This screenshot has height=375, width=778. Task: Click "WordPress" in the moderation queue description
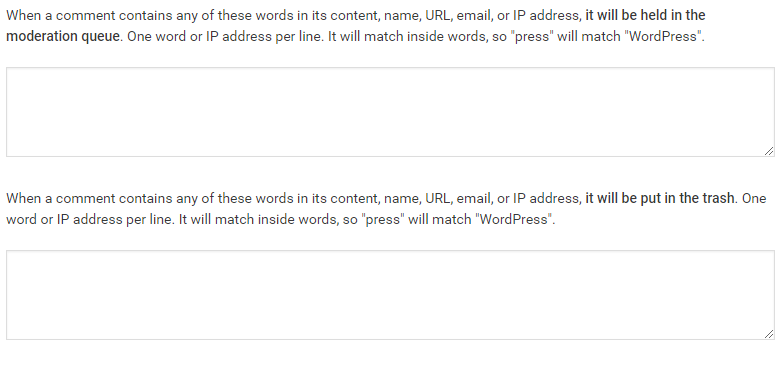[x=664, y=37]
